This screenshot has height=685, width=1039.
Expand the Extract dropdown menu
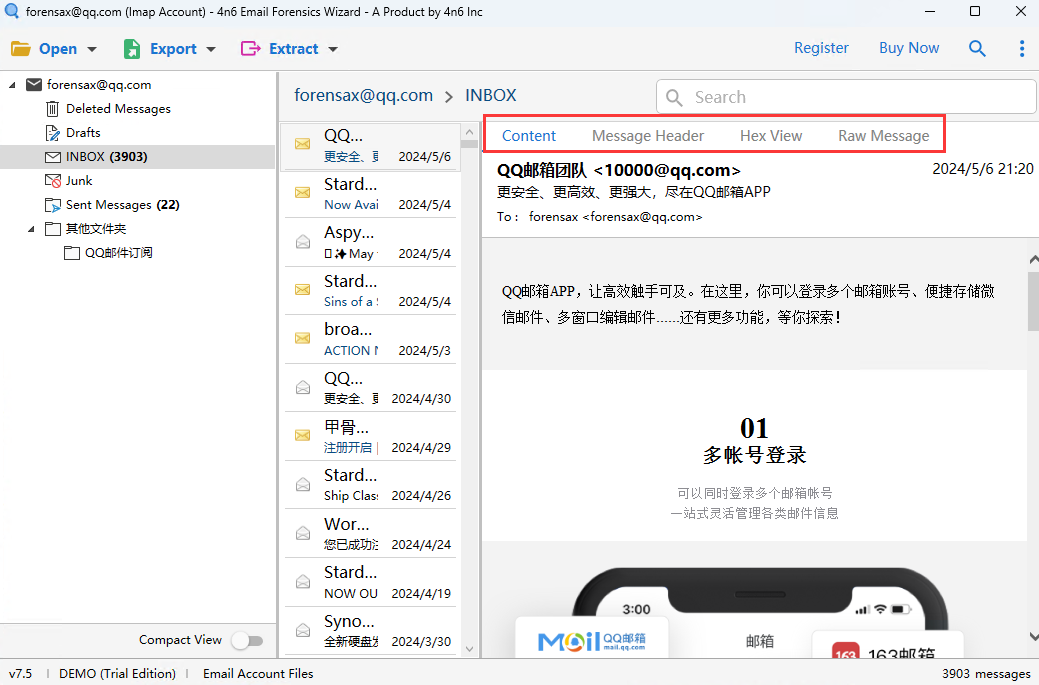coord(290,48)
